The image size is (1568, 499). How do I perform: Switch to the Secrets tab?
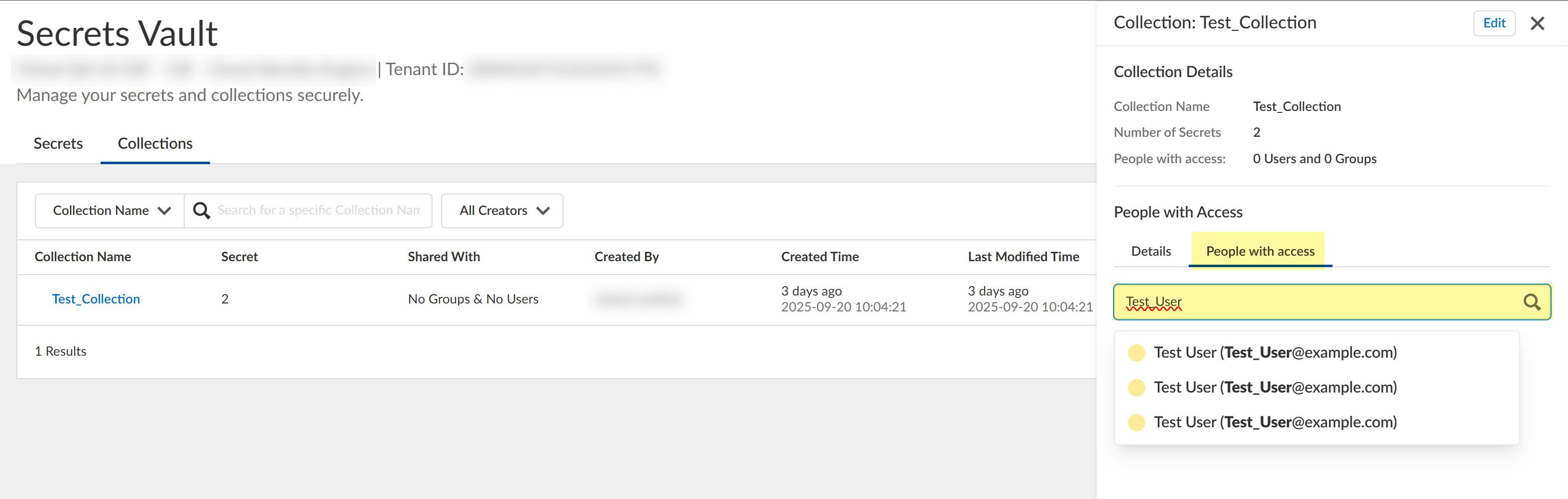[58, 144]
